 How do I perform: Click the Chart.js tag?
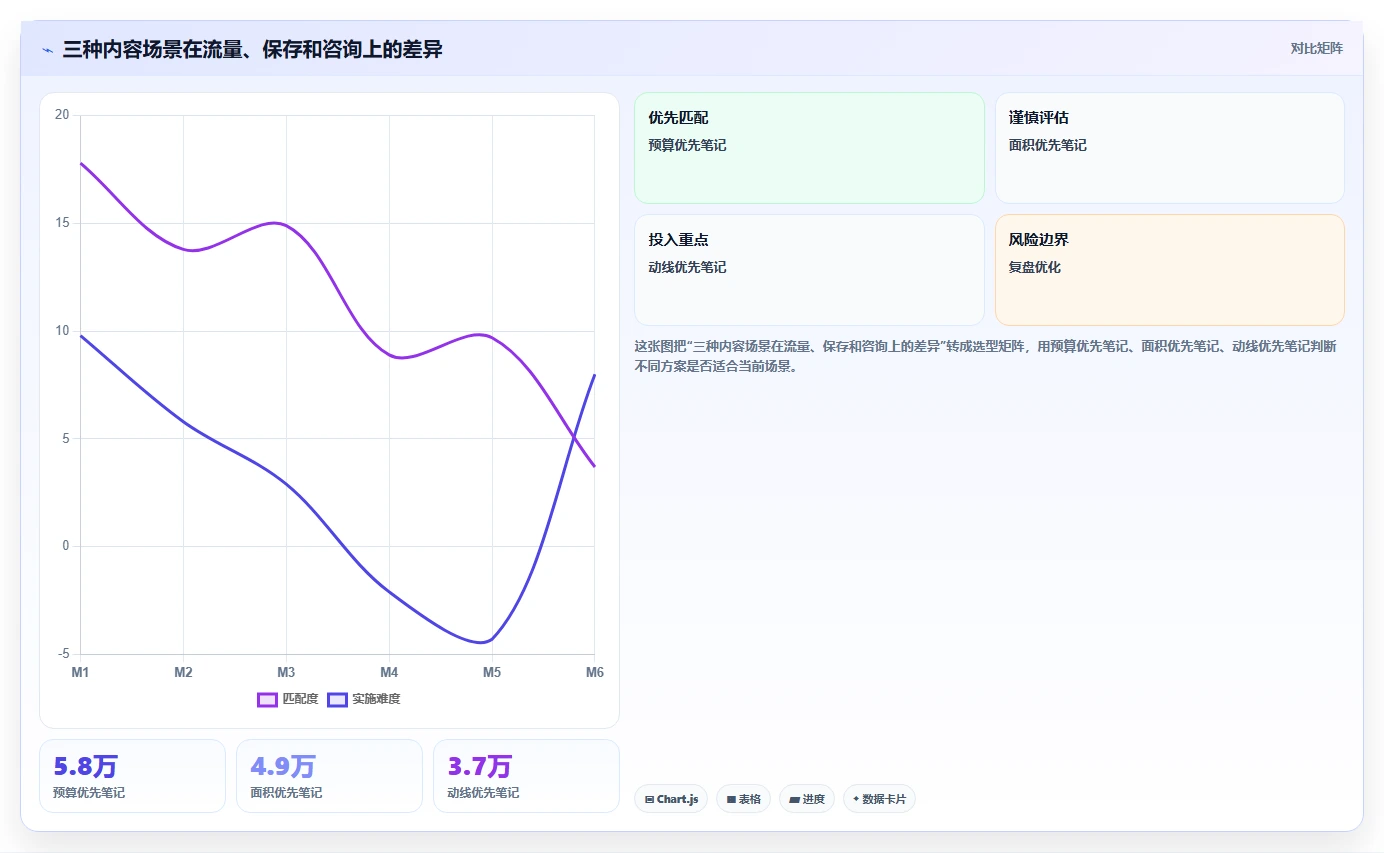click(671, 799)
